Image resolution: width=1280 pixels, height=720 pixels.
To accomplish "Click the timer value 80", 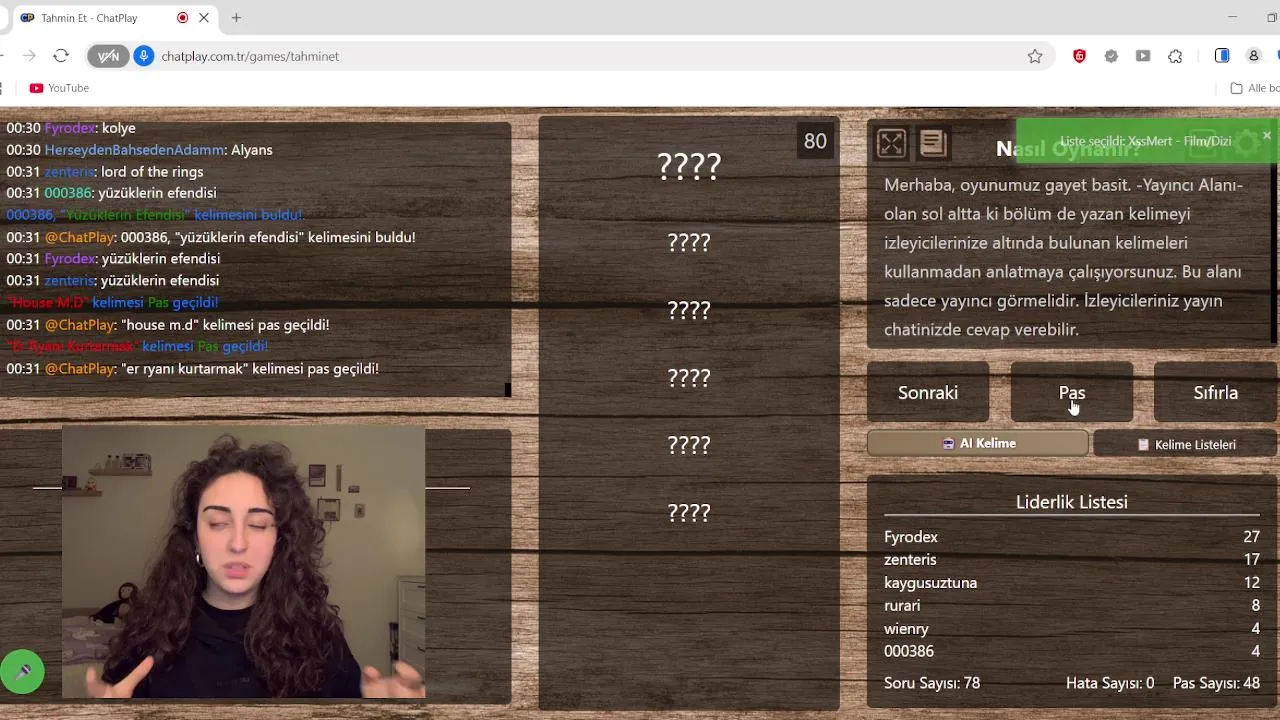I will 815,141.
